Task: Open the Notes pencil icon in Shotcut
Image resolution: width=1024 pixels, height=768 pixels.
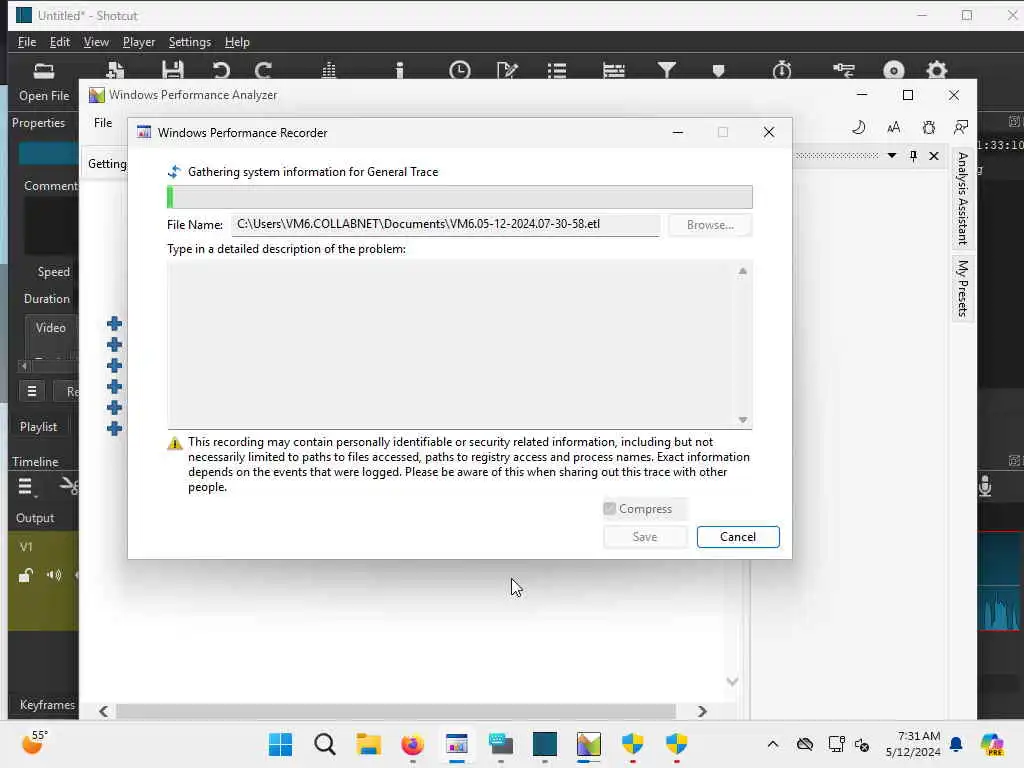Action: tap(507, 70)
